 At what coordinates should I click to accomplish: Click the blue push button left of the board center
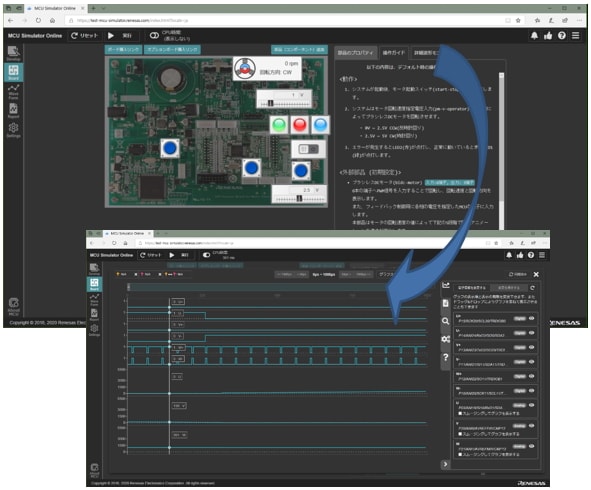click(x=170, y=148)
